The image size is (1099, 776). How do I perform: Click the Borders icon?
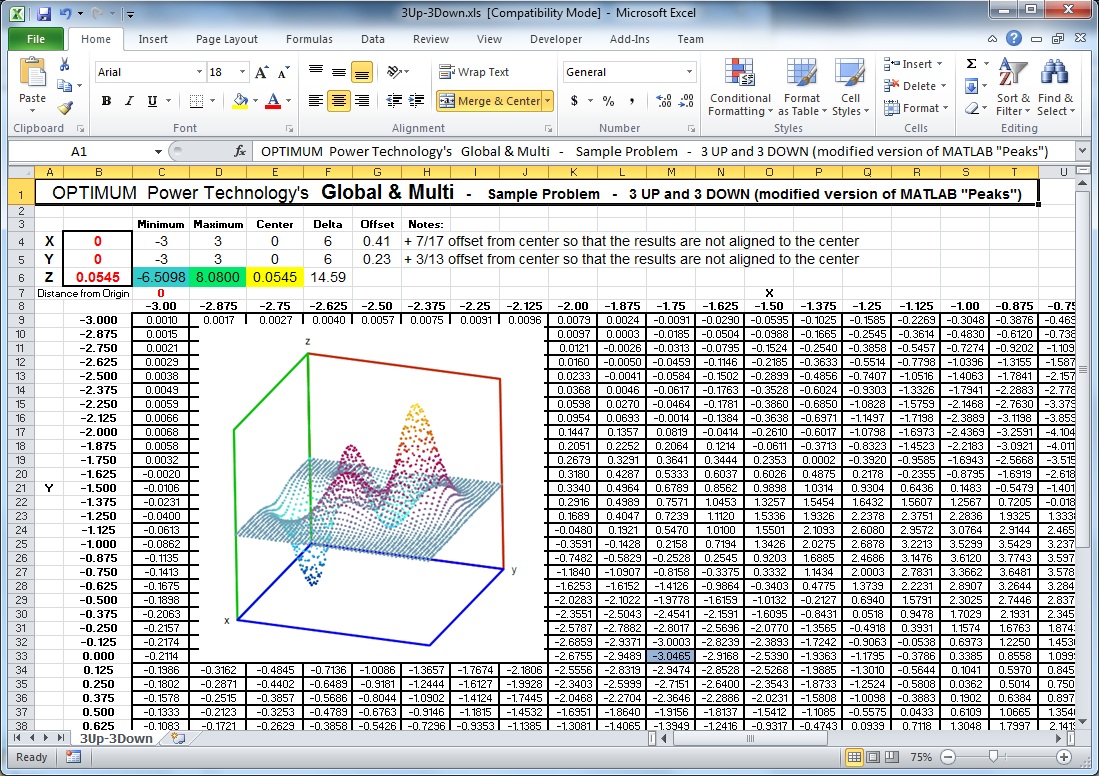pyautogui.click(x=196, y=101)
